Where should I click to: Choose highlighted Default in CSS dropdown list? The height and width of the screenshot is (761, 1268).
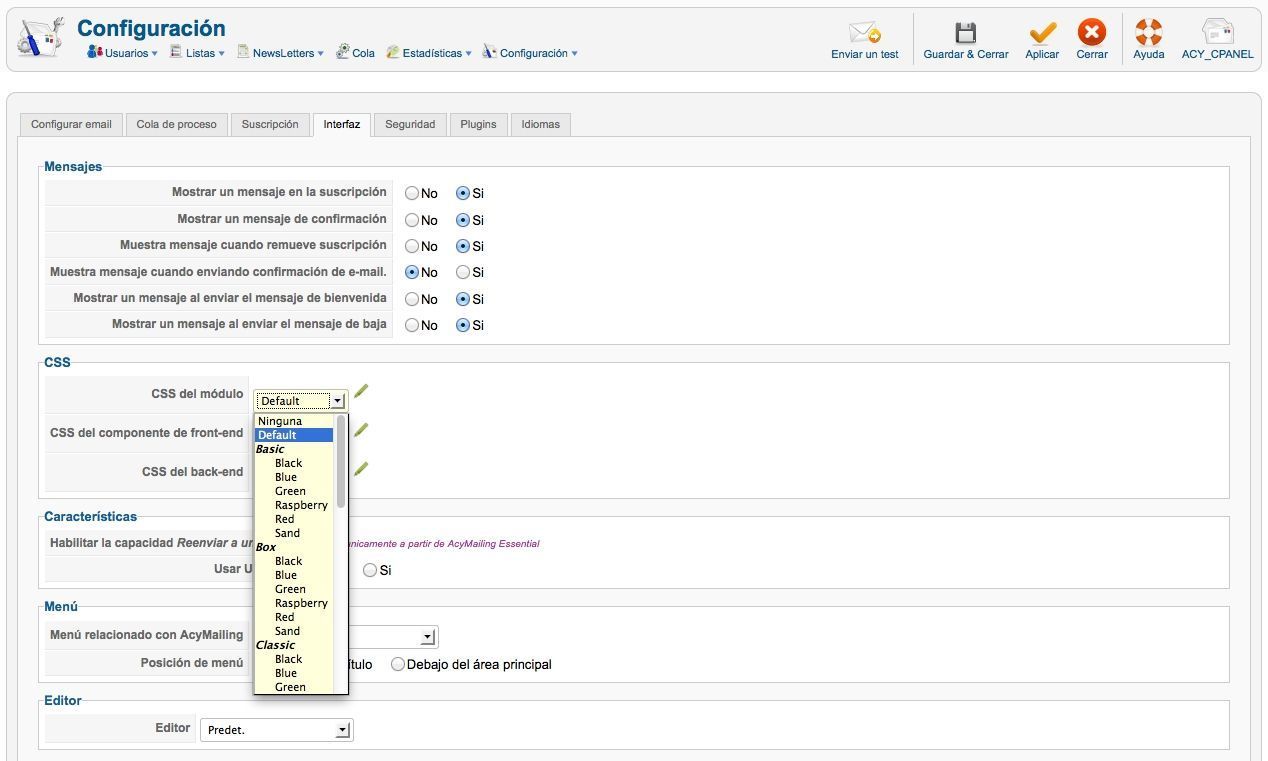294,435
